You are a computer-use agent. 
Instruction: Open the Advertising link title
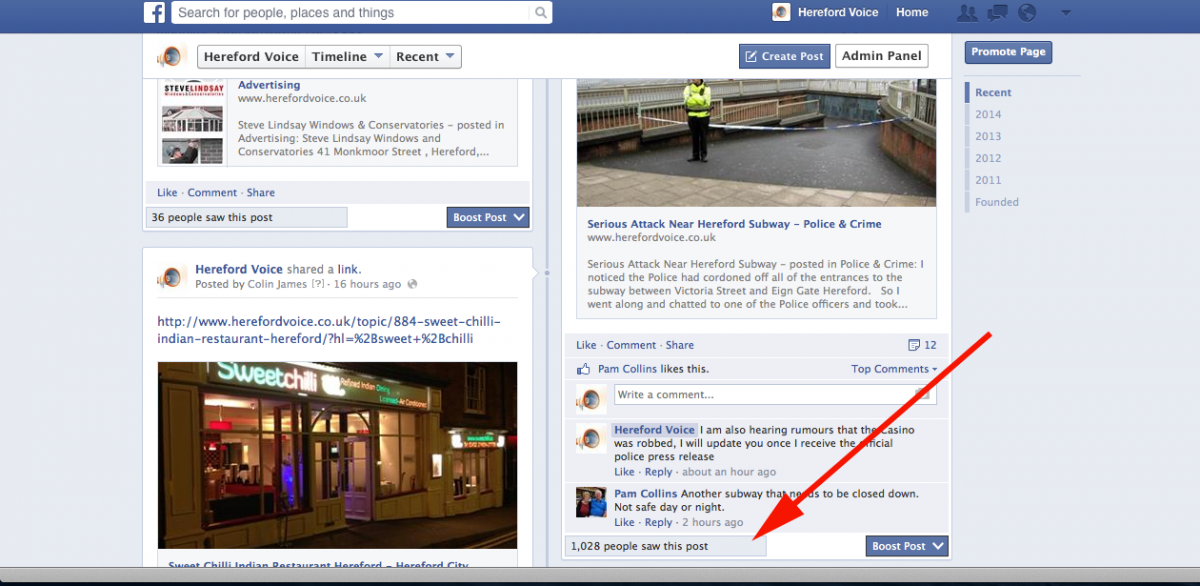point(269,86)
